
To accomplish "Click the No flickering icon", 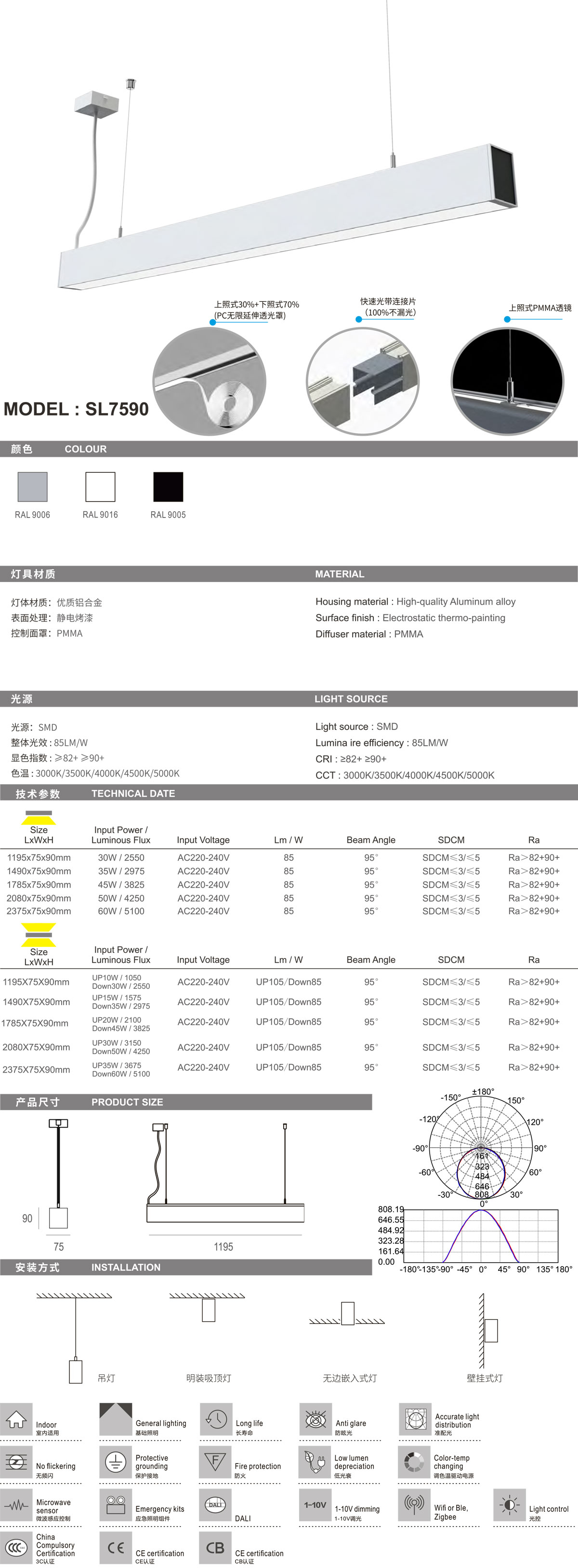I will coord(16,1463).
